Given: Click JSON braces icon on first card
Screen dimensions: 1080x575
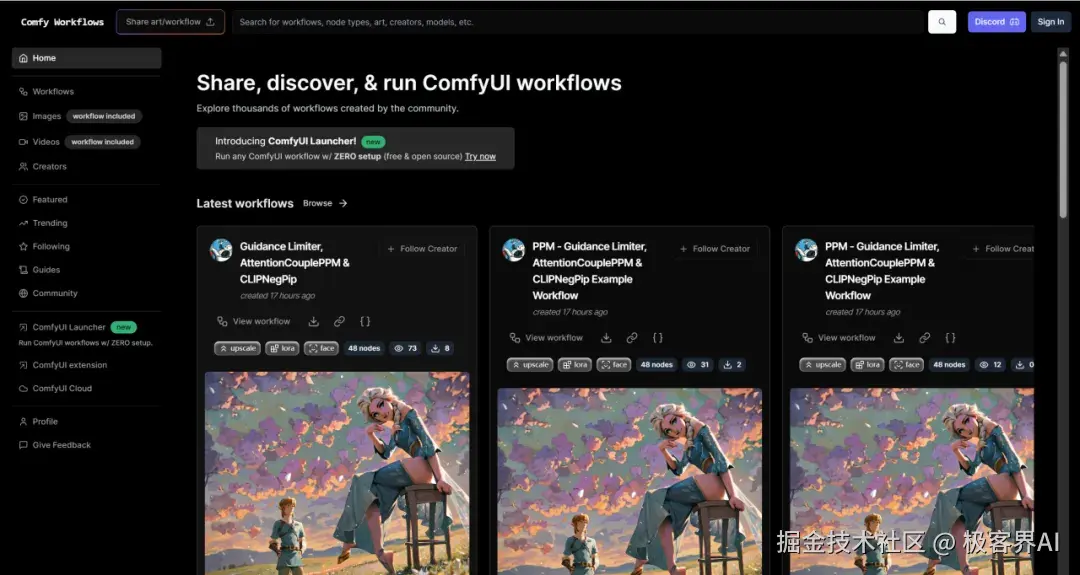Looking at the screenshot, I should (365, 321).
